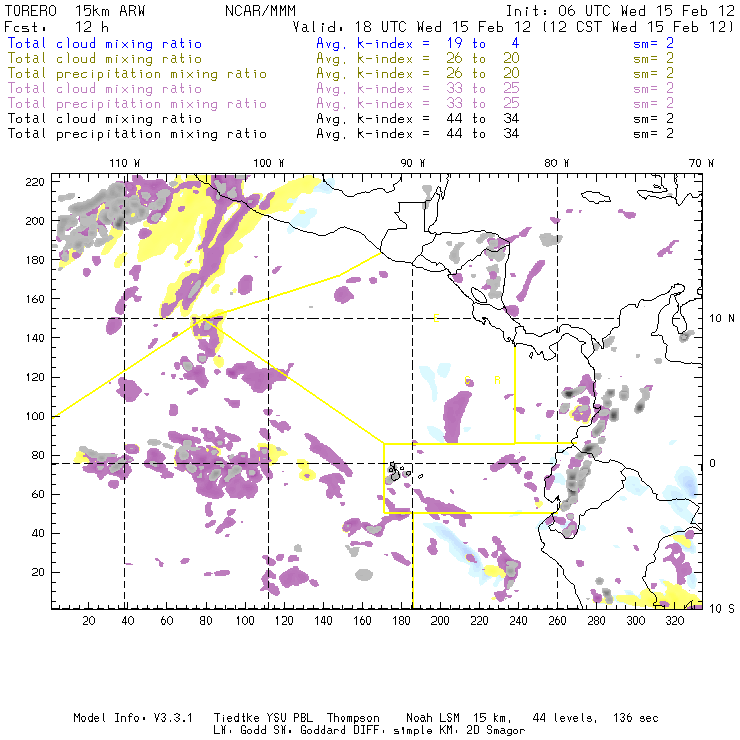Click the yellow 'R' marker on the map
740x740 pixels.
497,380
